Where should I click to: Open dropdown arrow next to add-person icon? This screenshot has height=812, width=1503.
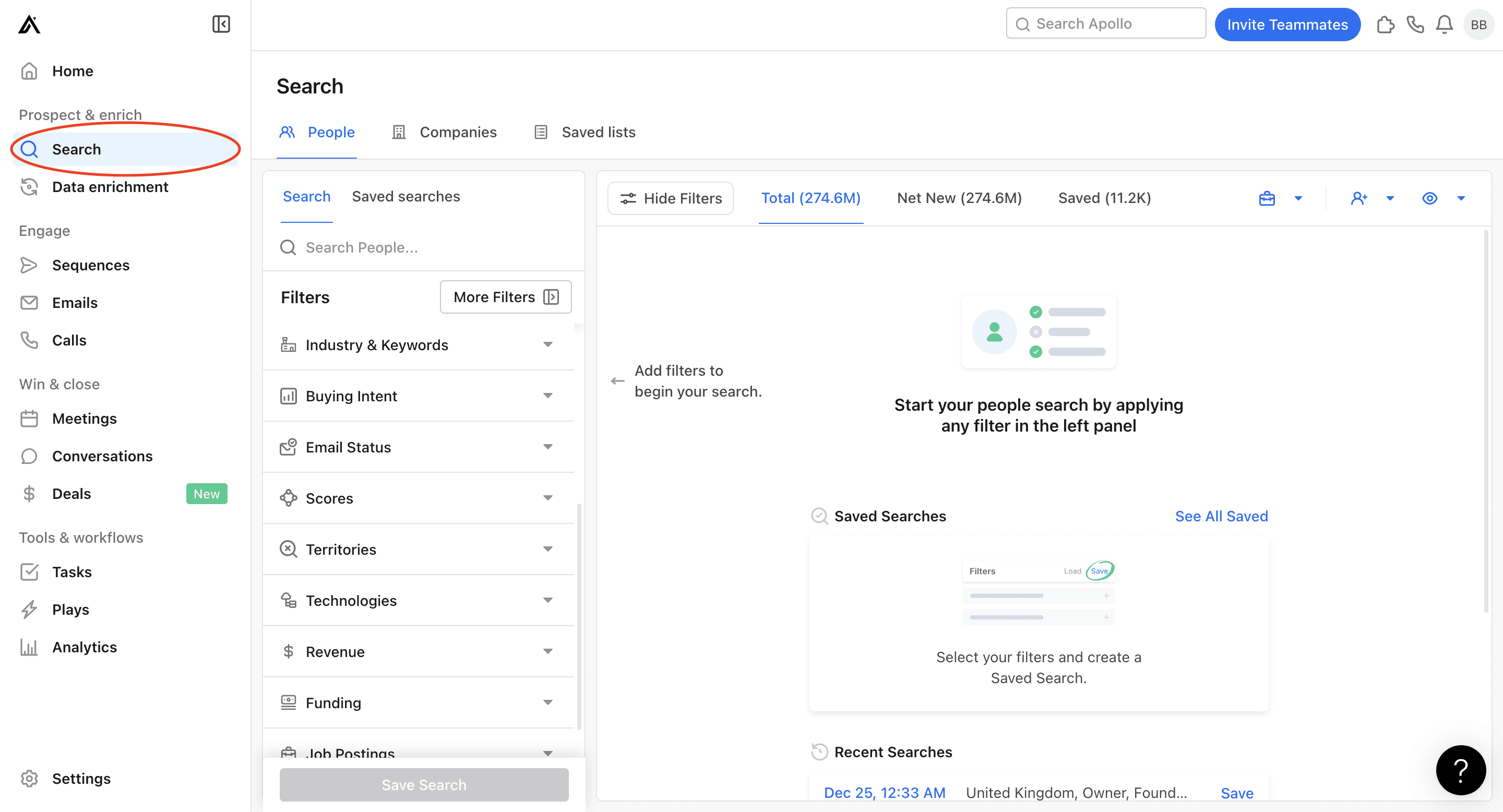(x=1390, y=198)
